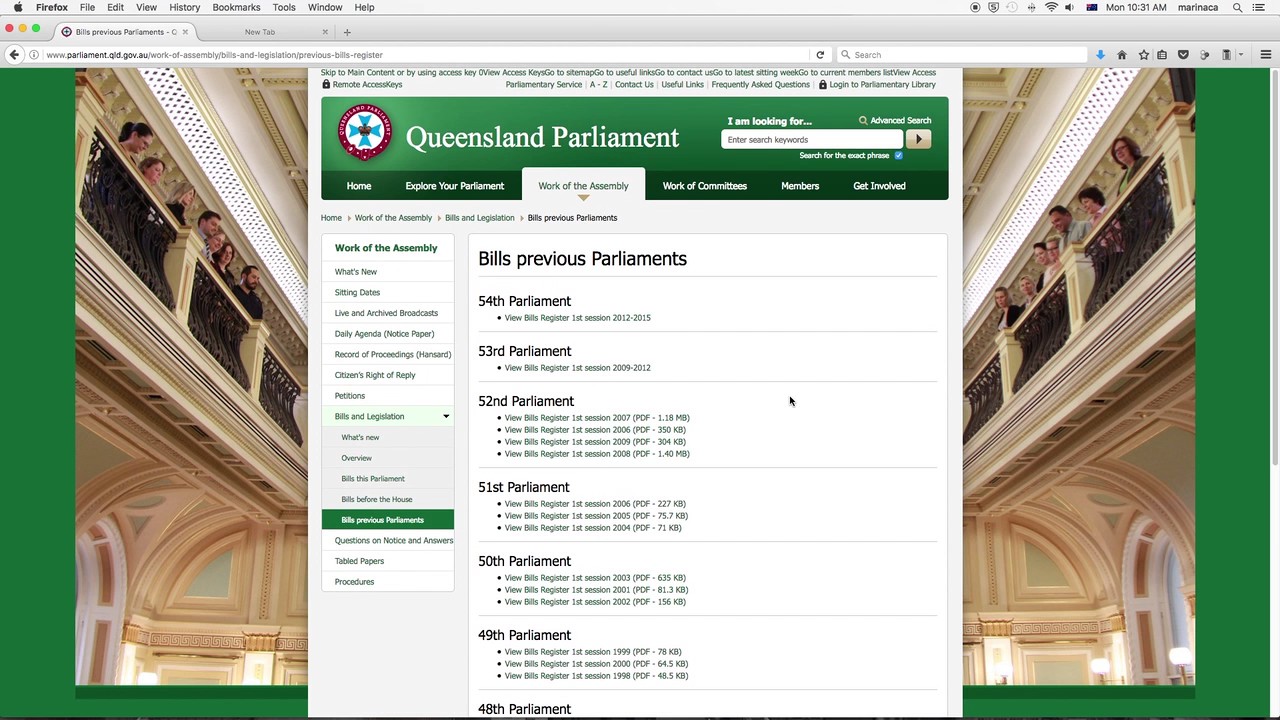The width and height of the screenshot is (1280, 720).
Task: Click Tabled Papers sidebar link
Action: 359,561
